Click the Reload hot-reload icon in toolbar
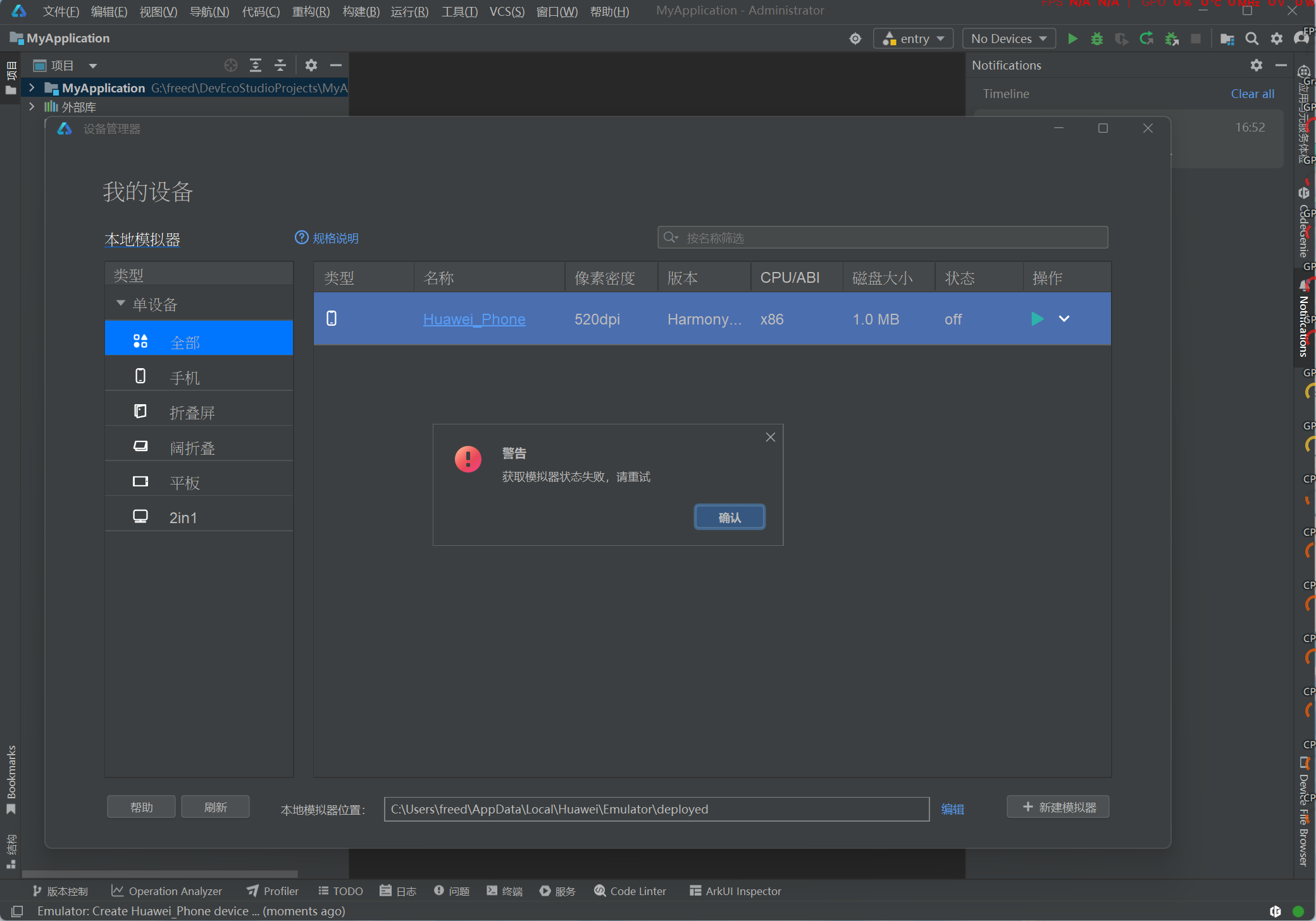1316x921 pixels. click(1146, 39)
